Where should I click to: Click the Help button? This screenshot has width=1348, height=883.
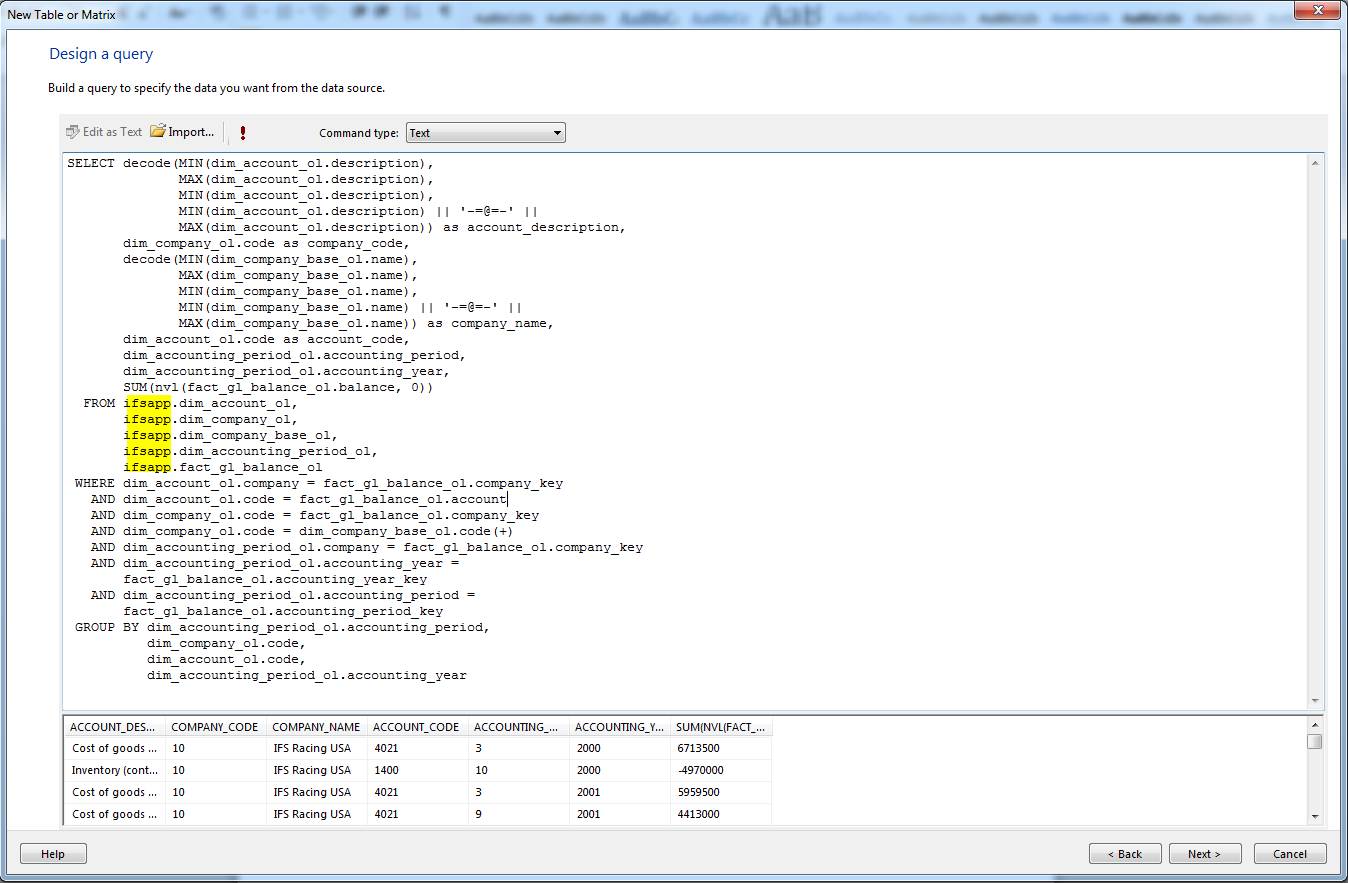click(52, 853)
